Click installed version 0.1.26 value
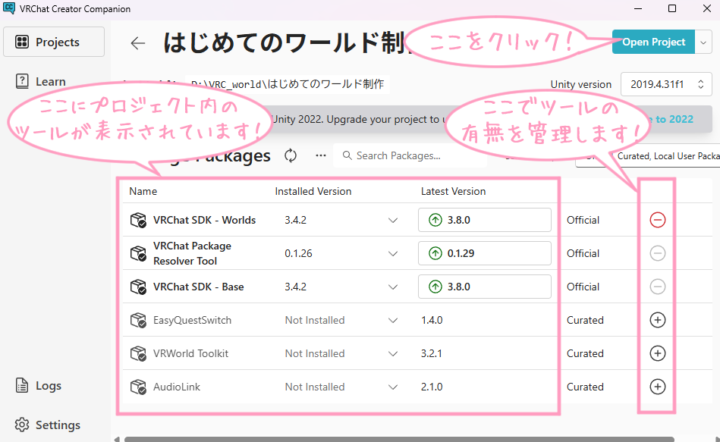This screenshot has width=720, height=442. [x=298, y=253]
